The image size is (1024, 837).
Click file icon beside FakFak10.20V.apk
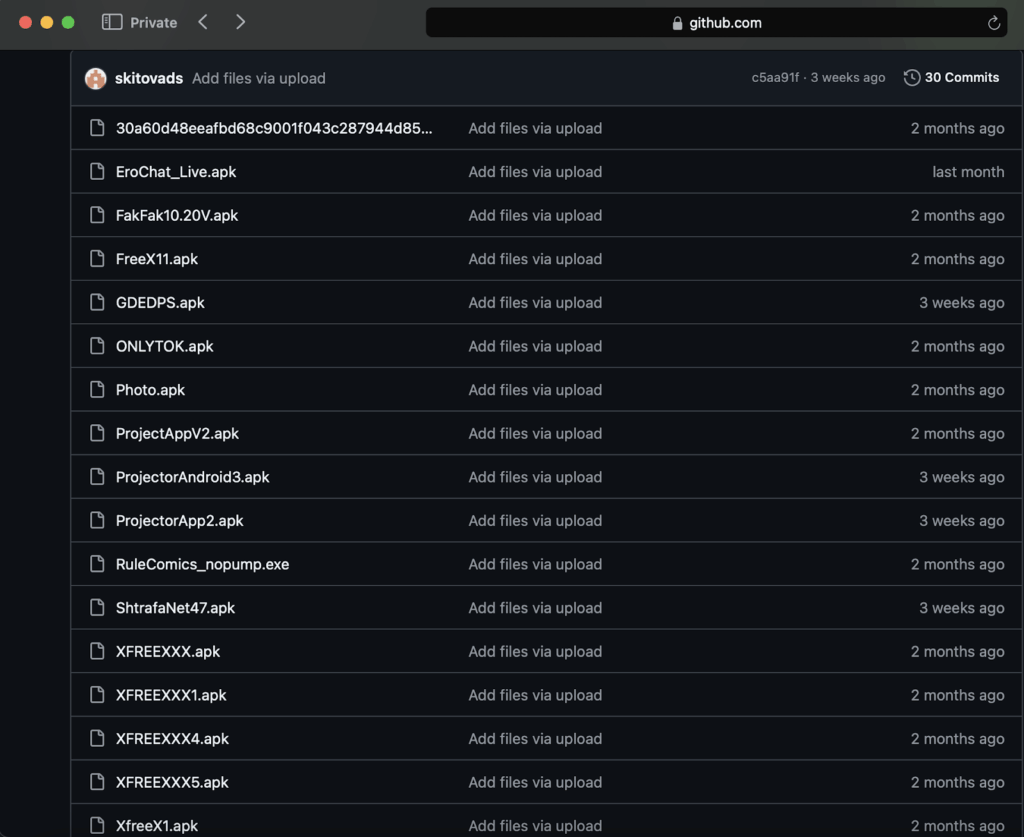click(x=97, y=215)
